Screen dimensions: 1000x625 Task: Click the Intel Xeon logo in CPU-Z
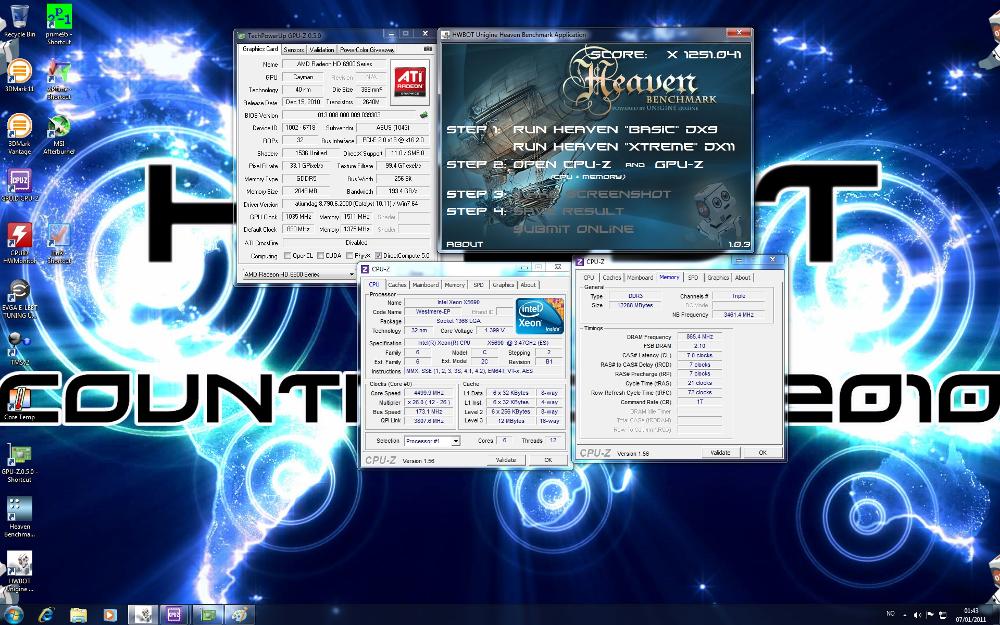[x=540, y=315]
